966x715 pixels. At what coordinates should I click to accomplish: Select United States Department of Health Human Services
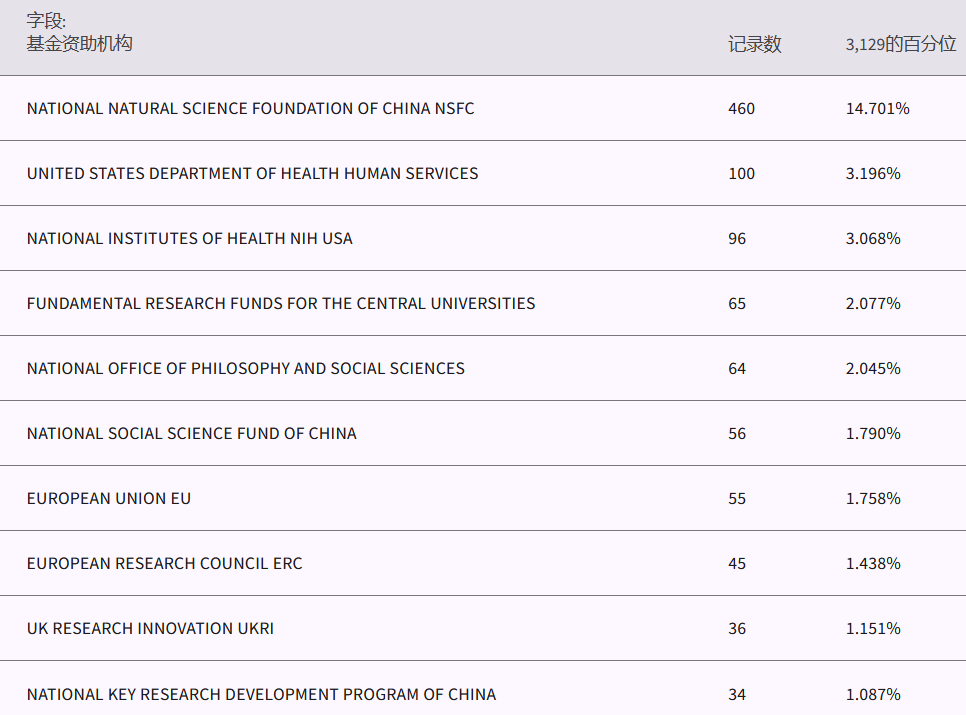click(252, 173)
